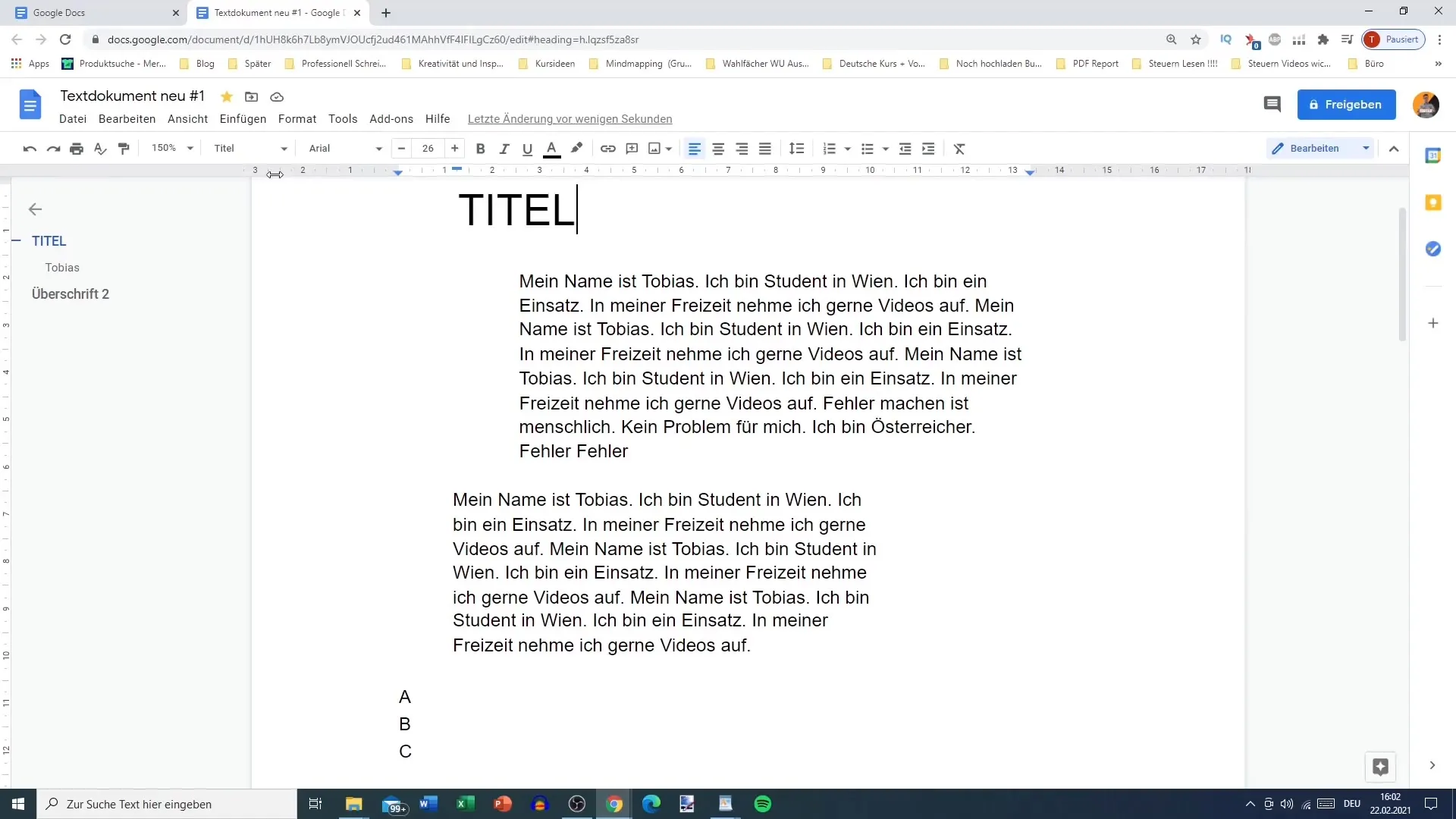Set left text alignment
Screen dimensions: 1456x819
pyautogui.click(x=694, y=149)
